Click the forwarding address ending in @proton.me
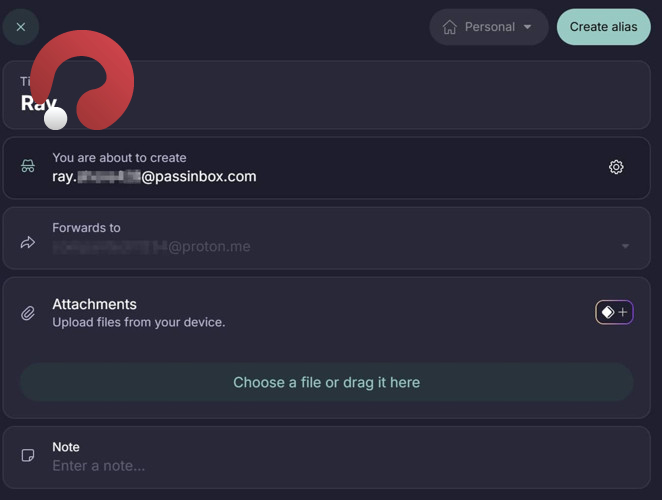662x500 pixels. click(x=152, y=246)
